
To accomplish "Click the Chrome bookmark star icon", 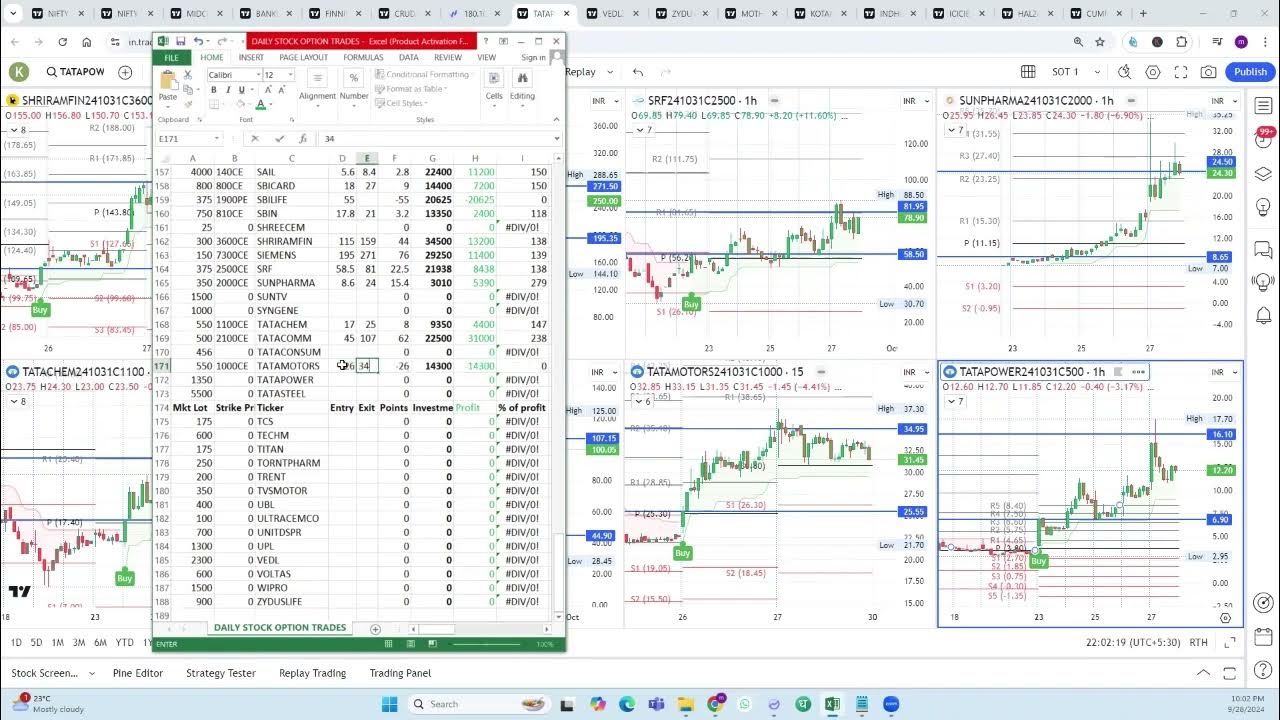I will [1100, 42].
